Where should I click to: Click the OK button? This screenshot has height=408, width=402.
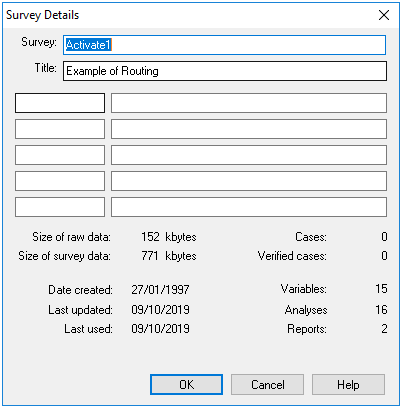pyautogui.click(x=186, y=384)
